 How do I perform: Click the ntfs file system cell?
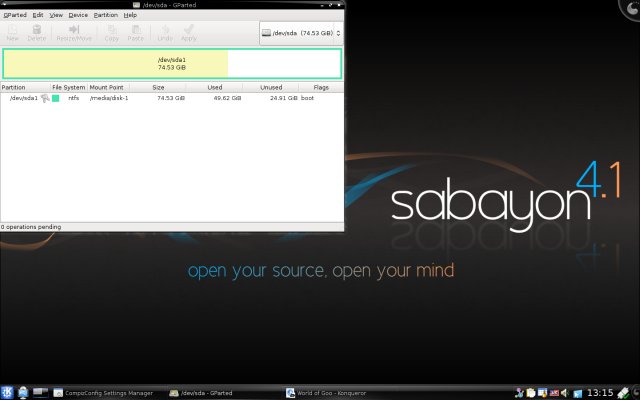[x=73, y=98]
